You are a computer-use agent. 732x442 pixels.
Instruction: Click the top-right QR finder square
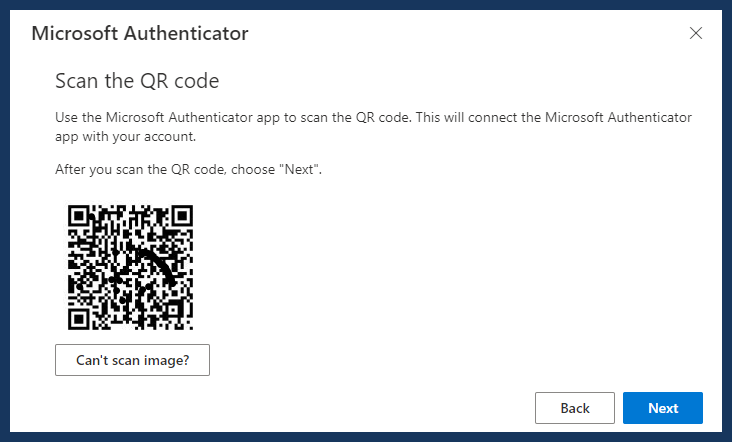pyautogui.click(x=182, y=216)
